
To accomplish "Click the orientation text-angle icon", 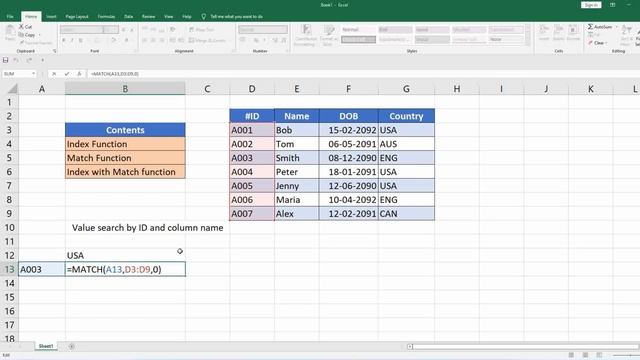I will (173, 29).
